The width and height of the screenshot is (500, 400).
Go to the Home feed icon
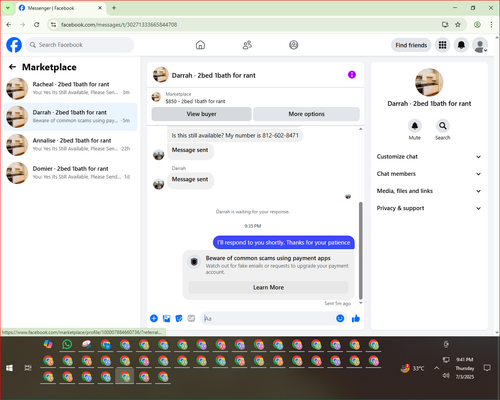[x=200, y=45]
